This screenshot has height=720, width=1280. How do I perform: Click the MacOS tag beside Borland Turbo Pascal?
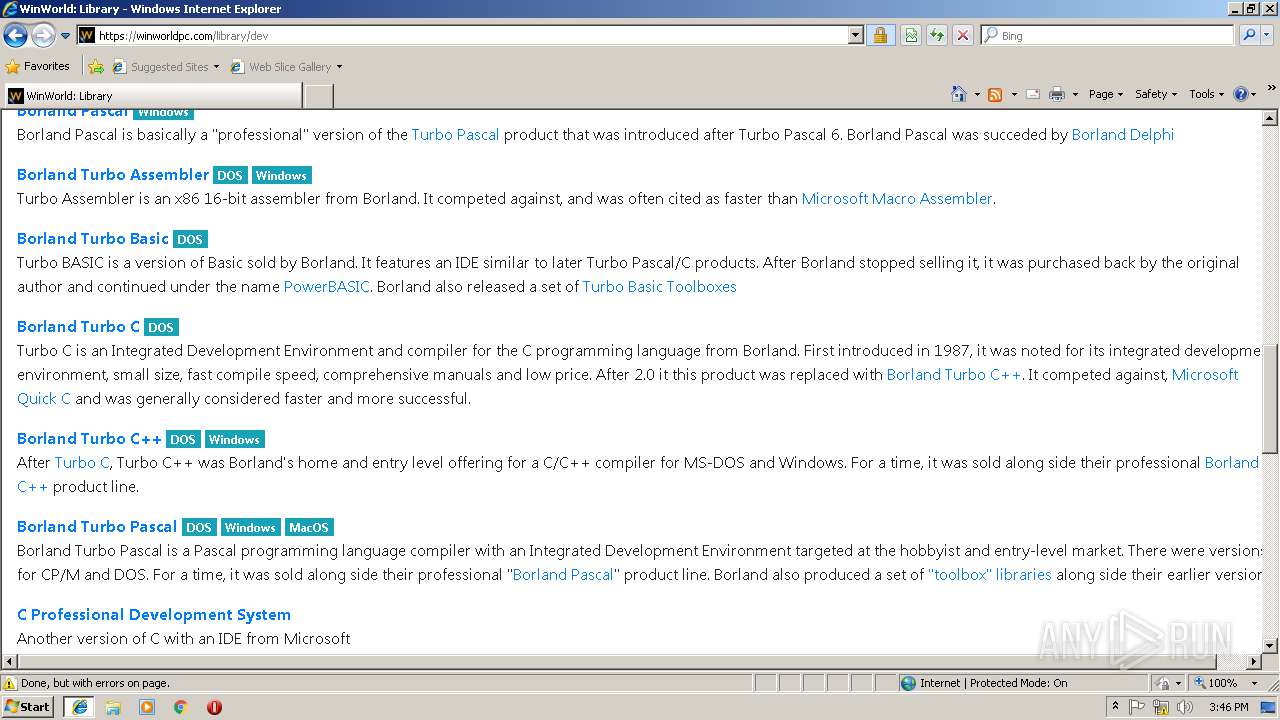(x=309, y=527)
